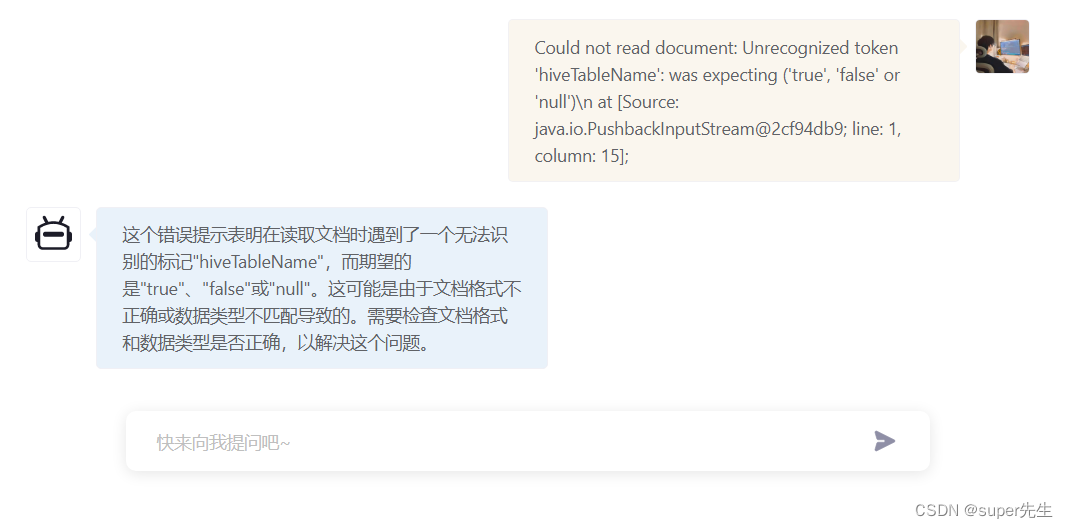Click the text 'java.io.PushbackInputStream@2cf94db9' in user message

click(689, 129)
